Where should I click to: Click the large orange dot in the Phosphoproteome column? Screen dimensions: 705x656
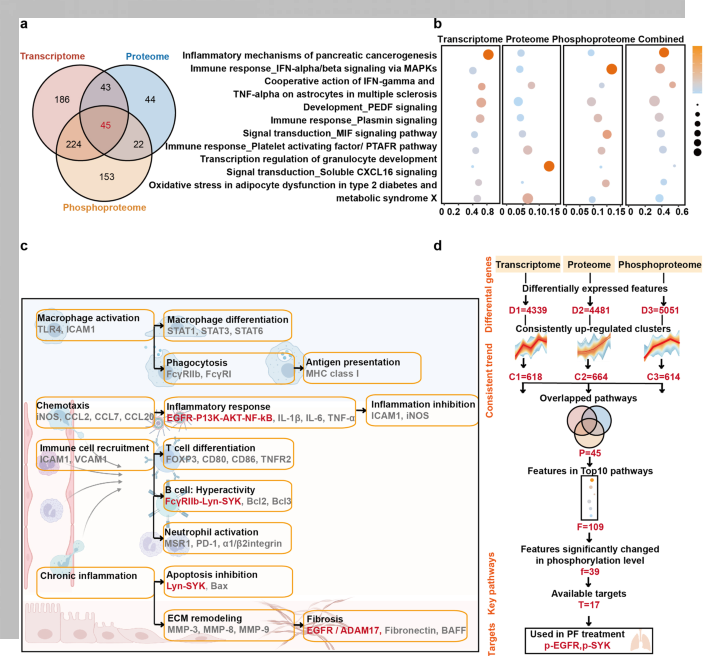coord(611,69)
